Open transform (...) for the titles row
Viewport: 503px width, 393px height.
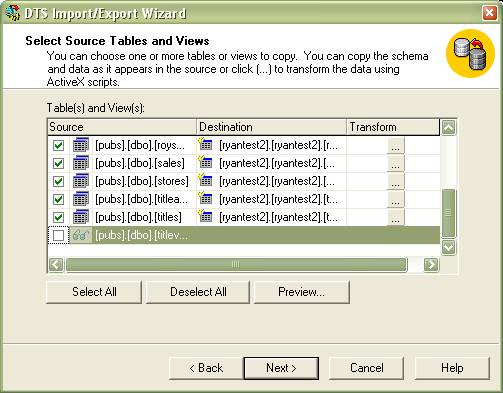[396, 218]
